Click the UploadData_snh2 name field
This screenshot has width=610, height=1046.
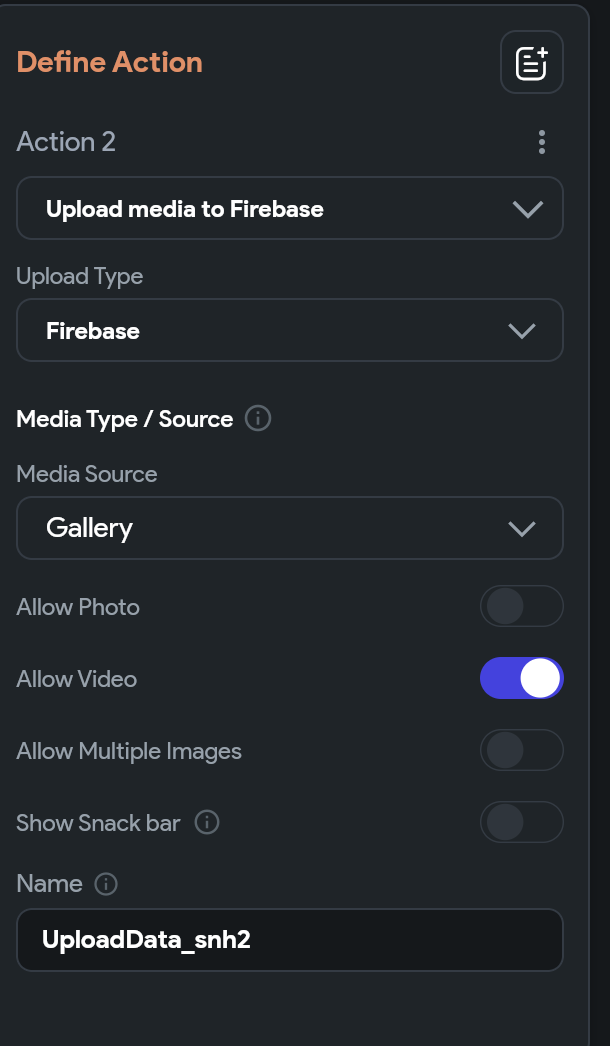[x=290, y=940]
